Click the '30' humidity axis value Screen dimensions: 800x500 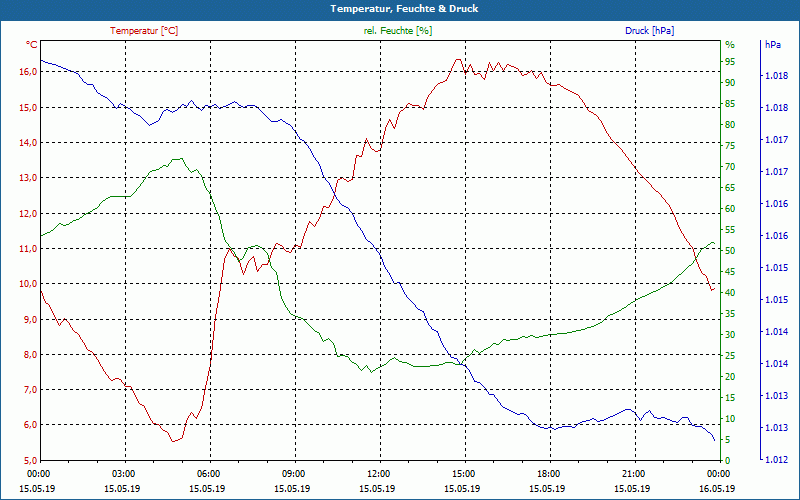click(730, 335)
